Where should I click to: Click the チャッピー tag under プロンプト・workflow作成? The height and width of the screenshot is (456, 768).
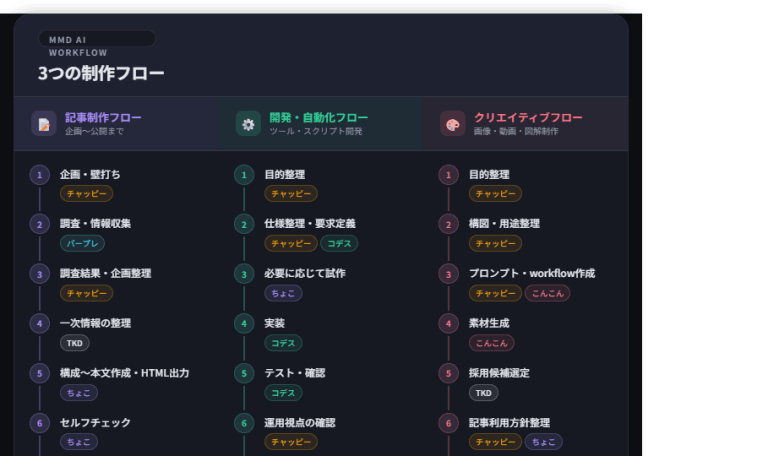coord(495,293)
